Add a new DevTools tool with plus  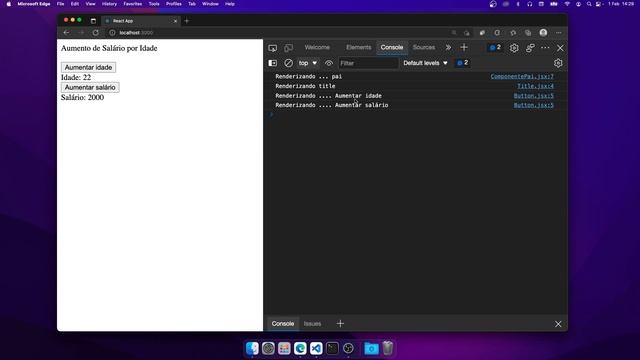tap(464, 47)
